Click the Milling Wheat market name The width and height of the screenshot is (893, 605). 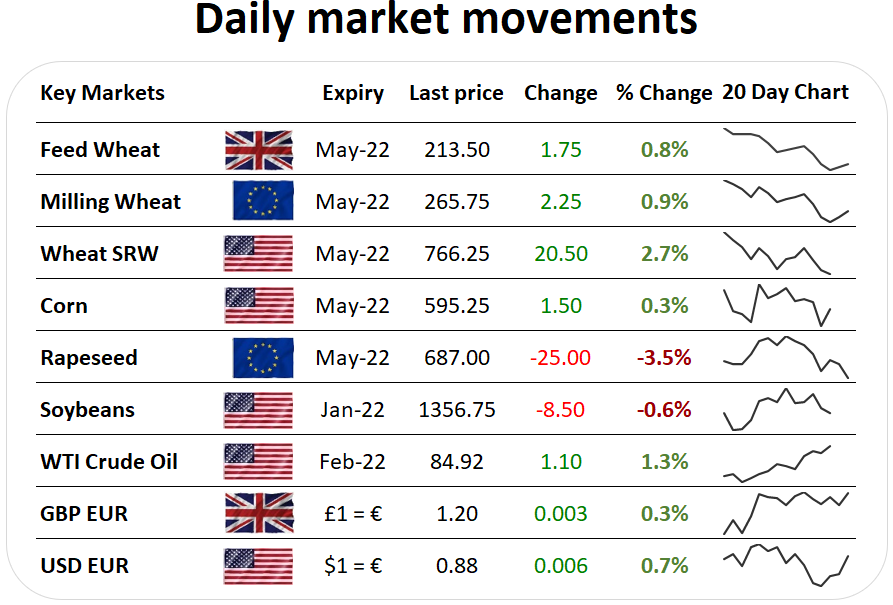pos(110,202)
